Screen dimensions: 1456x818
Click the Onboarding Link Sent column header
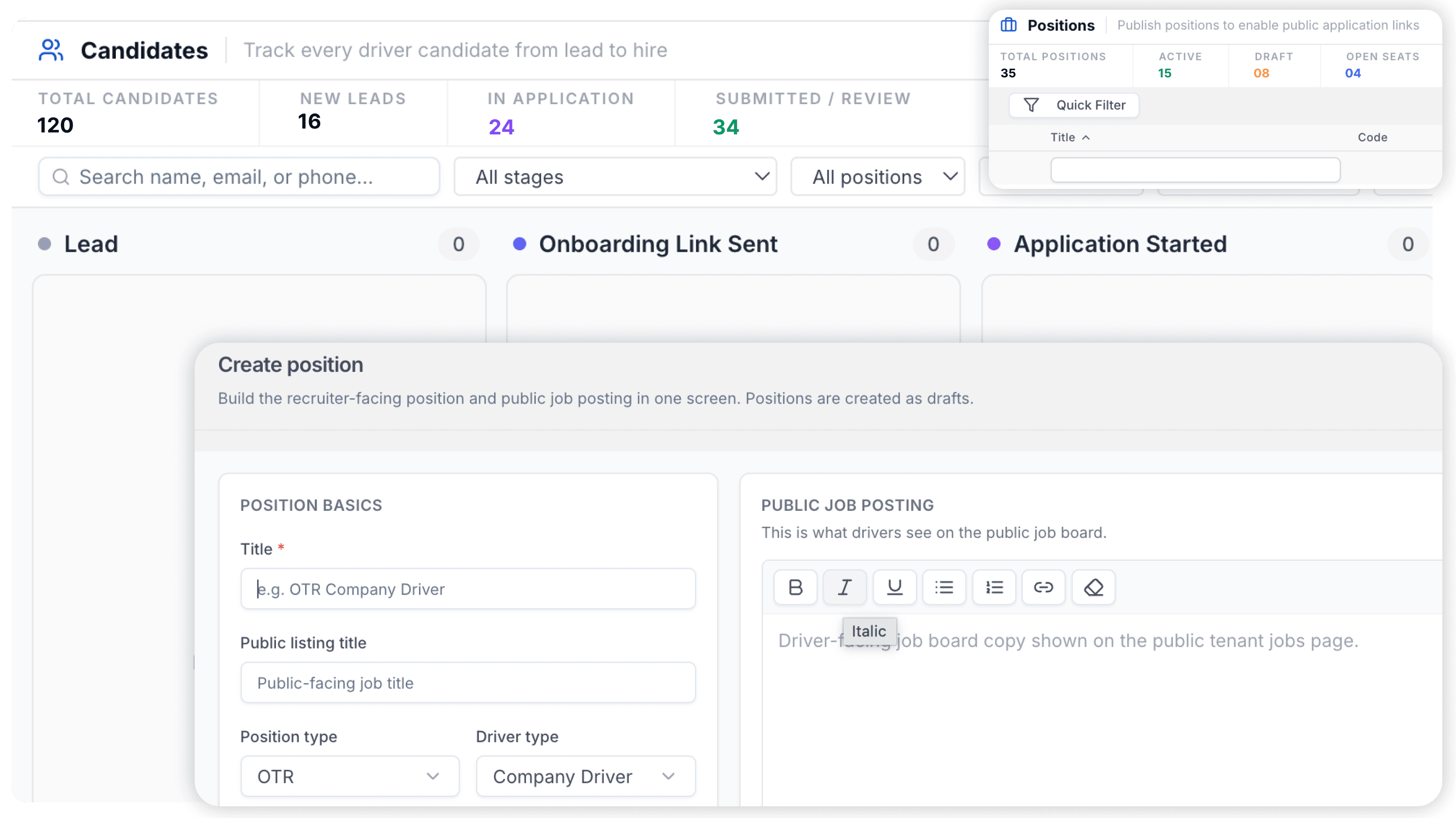pyautogui.click(x=658, y=244)
